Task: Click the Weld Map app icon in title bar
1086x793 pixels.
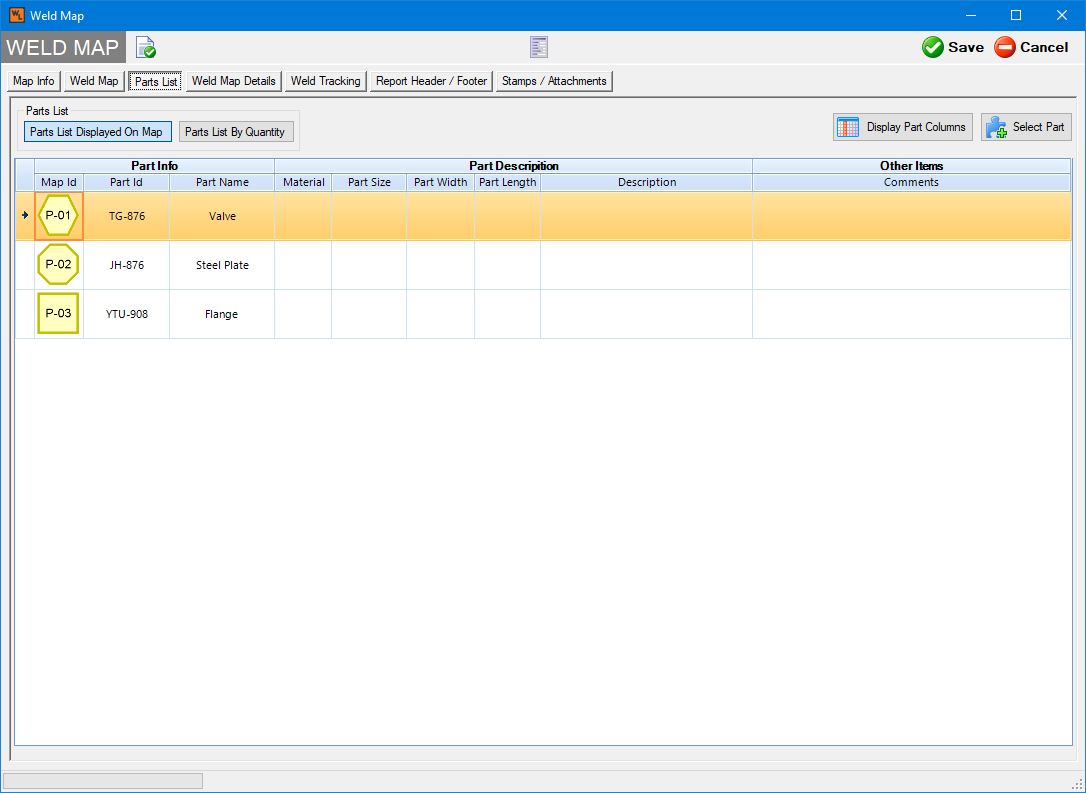Action: click(16, 15)
